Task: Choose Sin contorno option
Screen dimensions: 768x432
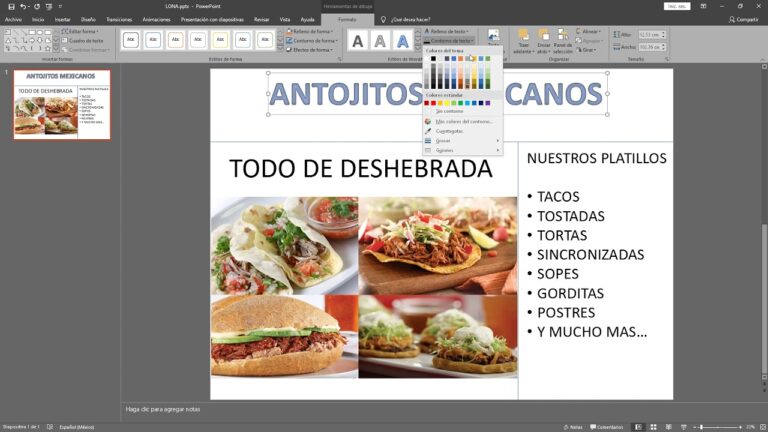Action: pos(462,111)
